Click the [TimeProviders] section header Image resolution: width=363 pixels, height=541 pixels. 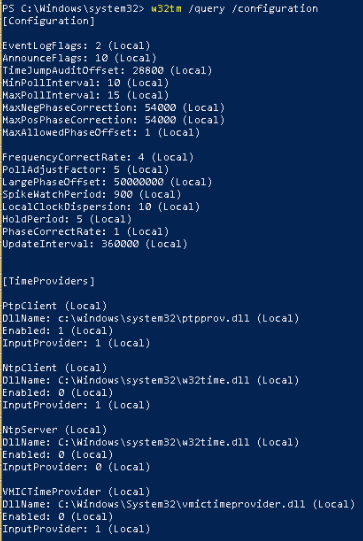pos(49,282)
